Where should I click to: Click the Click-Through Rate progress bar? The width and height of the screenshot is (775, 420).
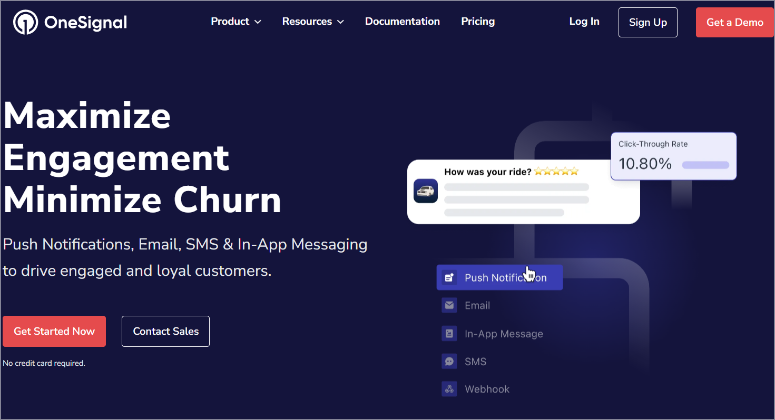705,165
